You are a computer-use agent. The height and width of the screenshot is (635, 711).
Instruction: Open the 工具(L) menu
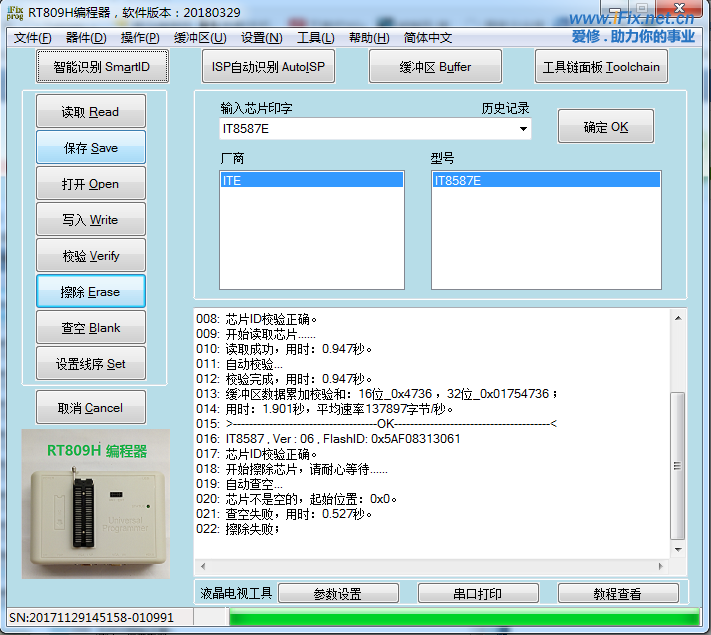316,38
